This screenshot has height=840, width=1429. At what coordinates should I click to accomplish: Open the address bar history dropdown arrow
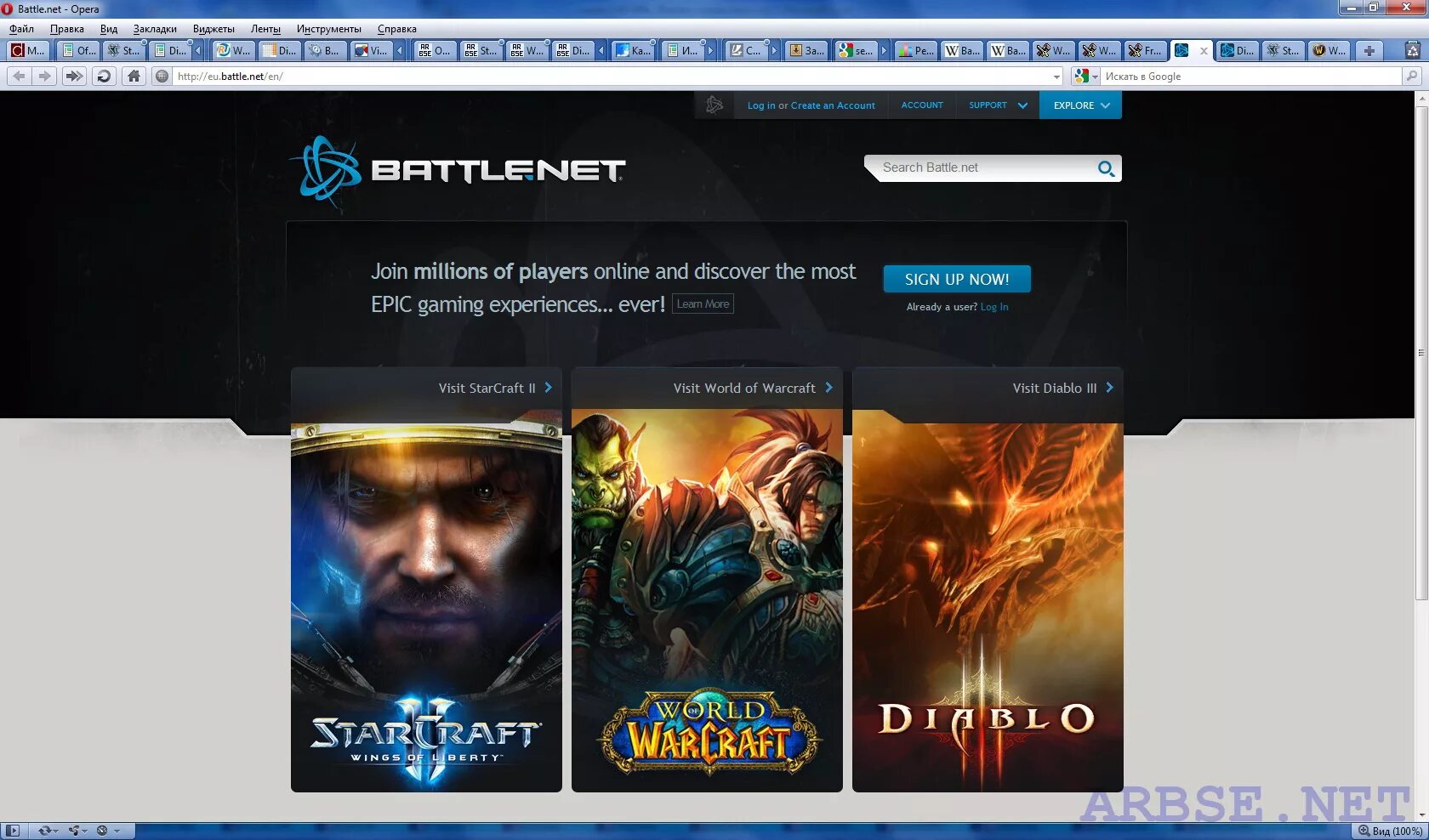(1056, 77)
